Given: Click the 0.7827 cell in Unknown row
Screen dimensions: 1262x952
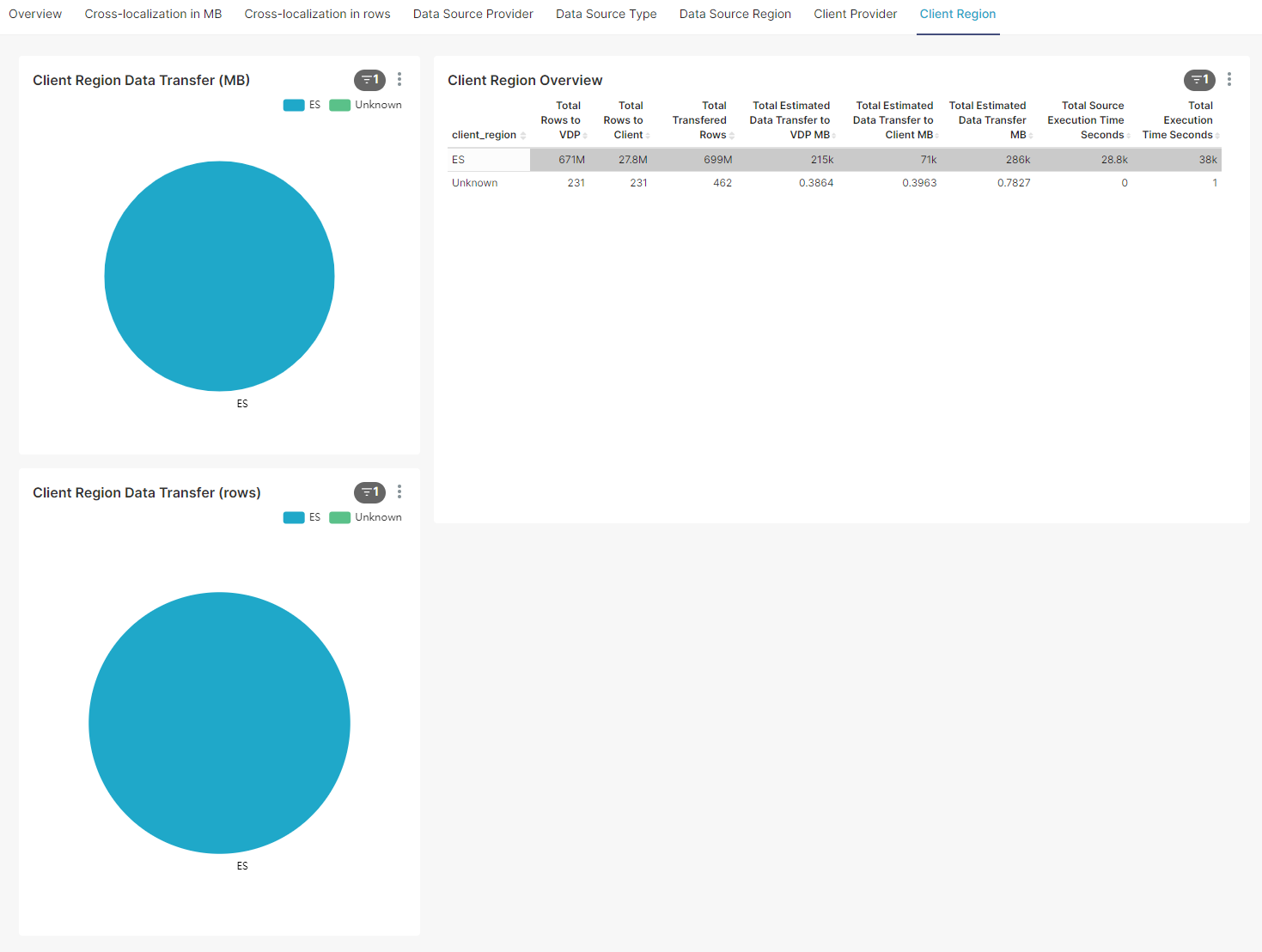Looking at the screenshot, I should coord(1014,183).
